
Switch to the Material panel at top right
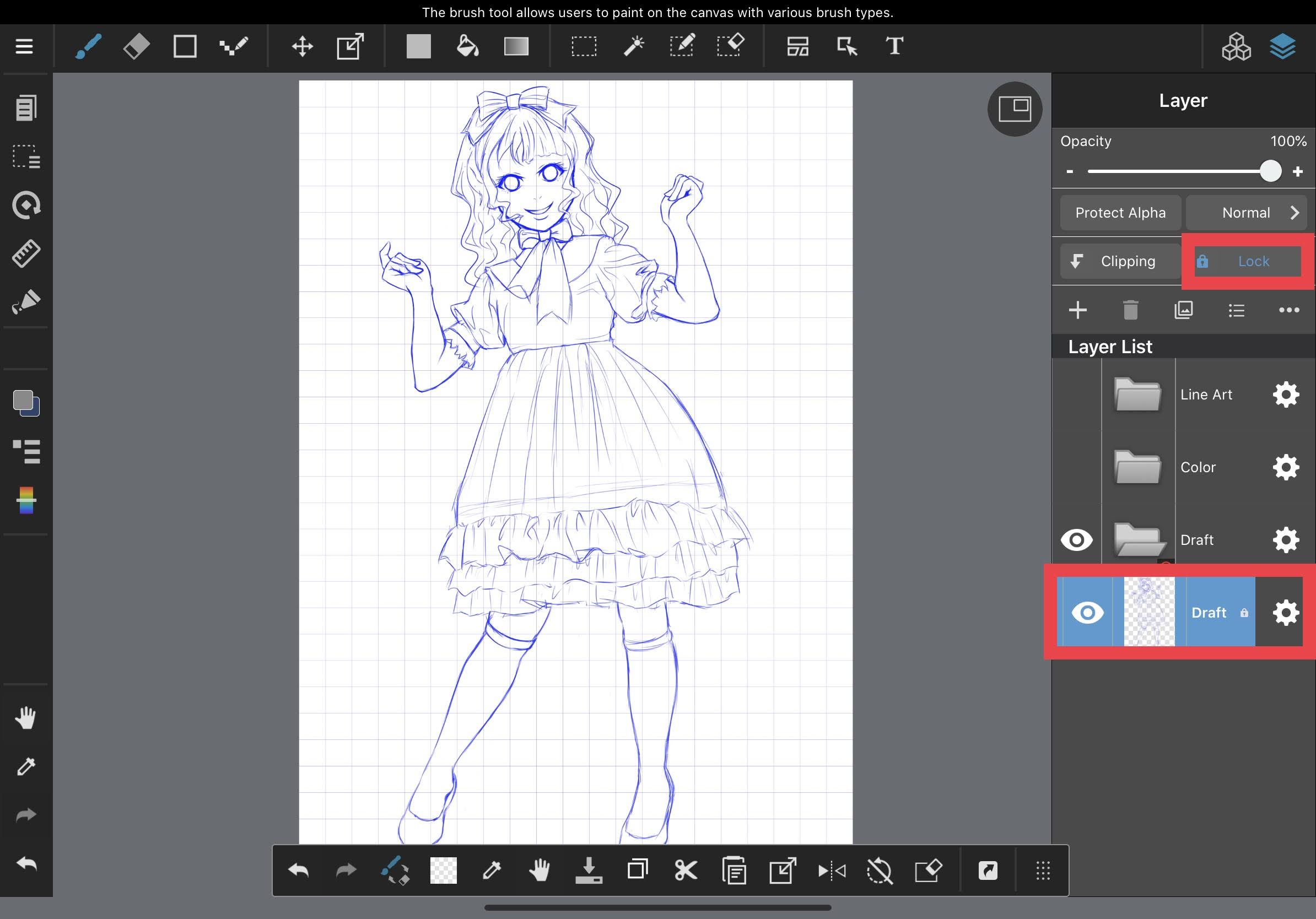tap(1236, 46)
